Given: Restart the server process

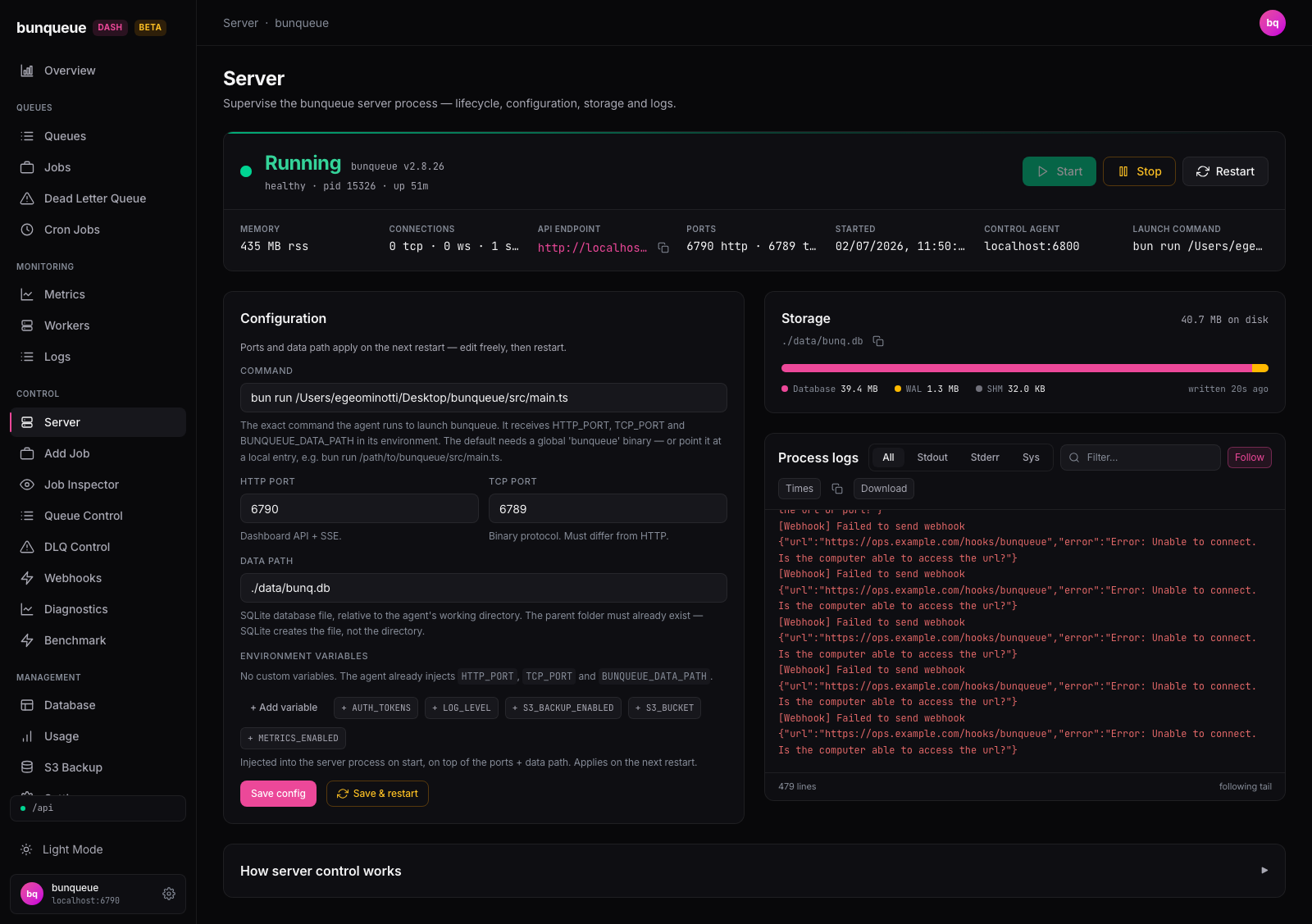Looking at the screenshot, I should 1225,171.
